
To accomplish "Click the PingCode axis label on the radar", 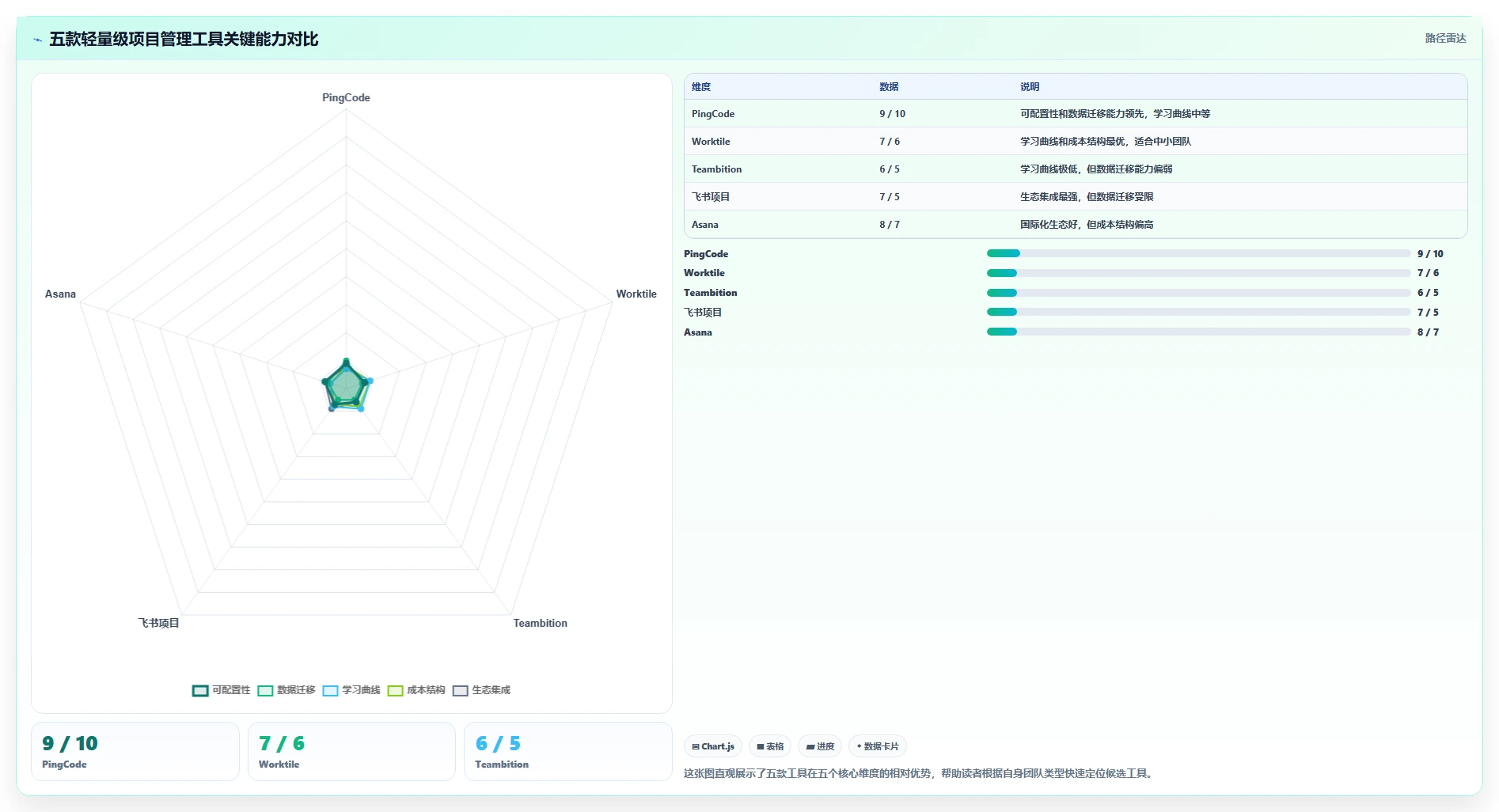I will (x=346, y=97).
